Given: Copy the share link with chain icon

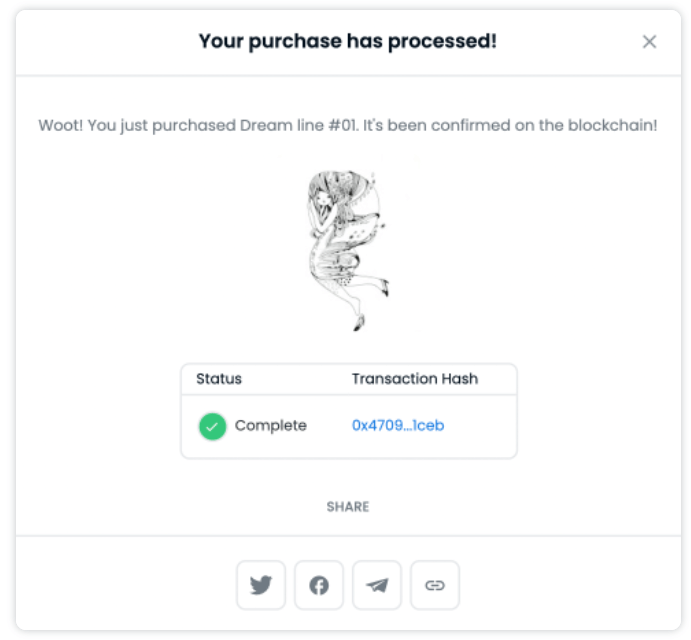Looking at the screenshot, I should point(435,585).
